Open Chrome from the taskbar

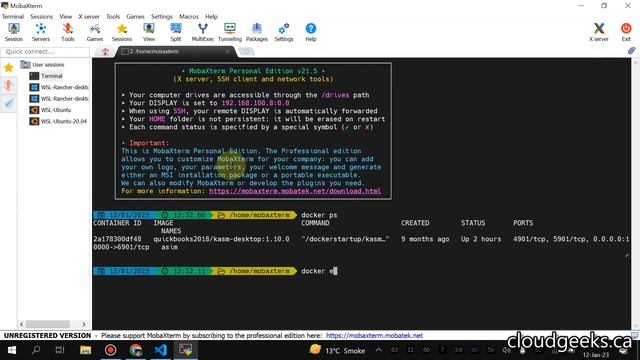point(136,350)
